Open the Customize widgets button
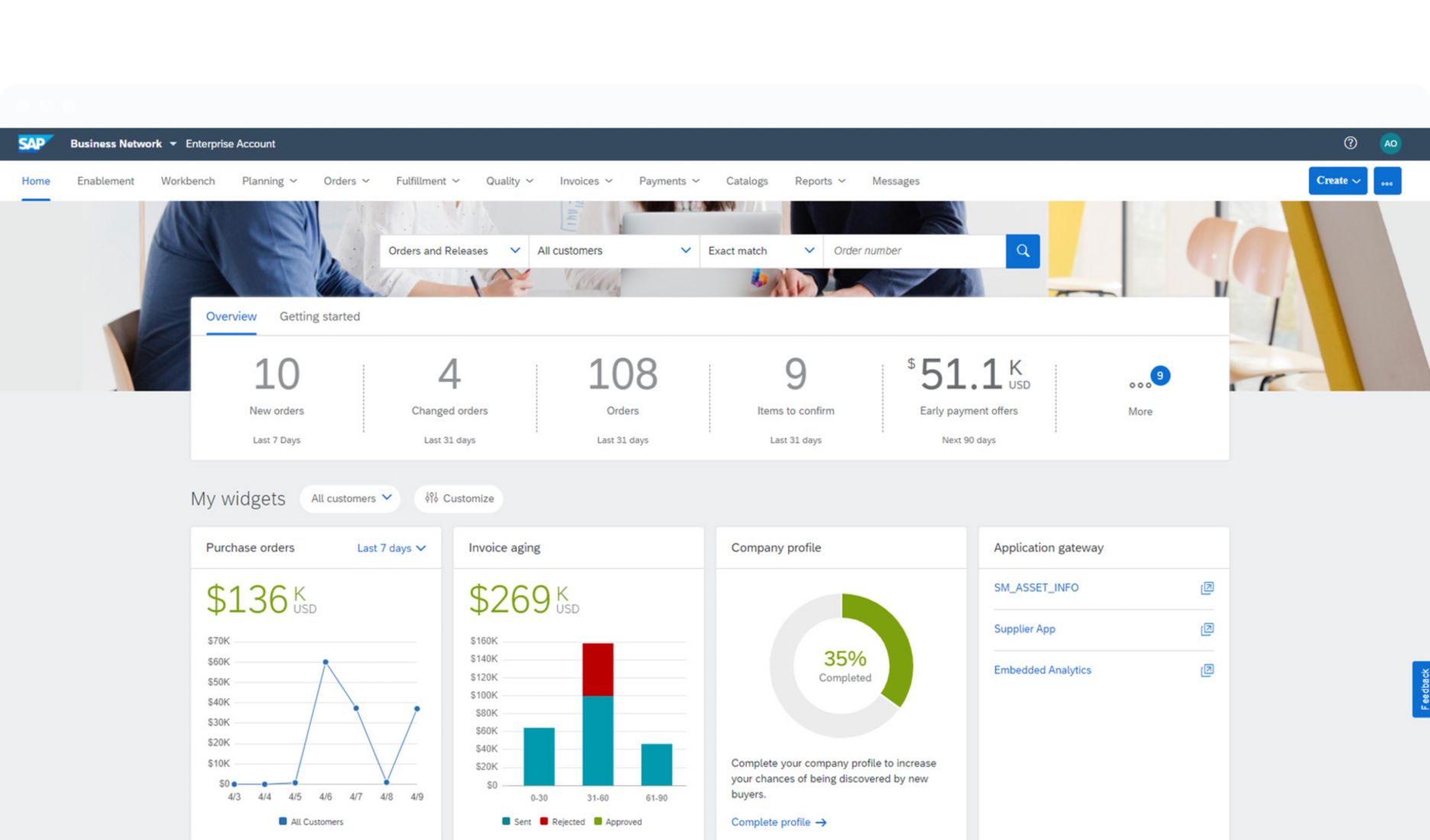The width and height of the screenshot is (1430, 840). pyautogui.click(x=458, y=498)
